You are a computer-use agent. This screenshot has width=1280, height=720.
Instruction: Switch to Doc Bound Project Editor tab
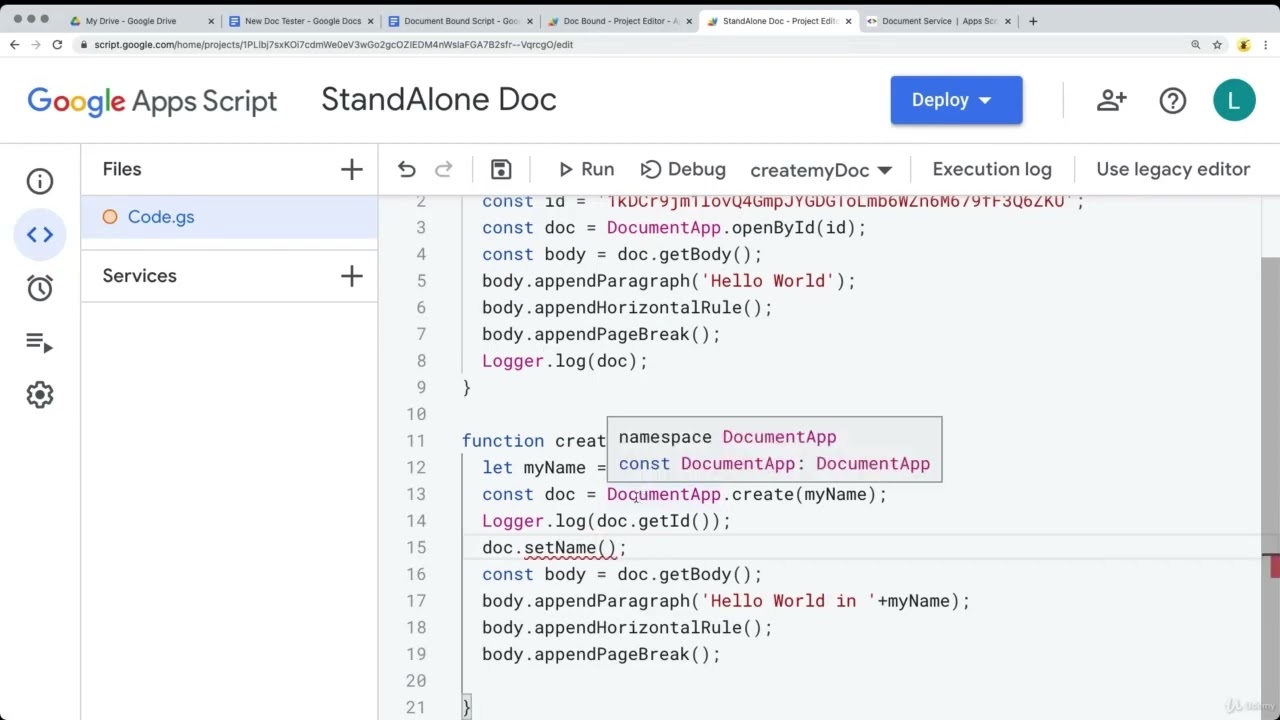pyautogui.click(x=620, y=21)
